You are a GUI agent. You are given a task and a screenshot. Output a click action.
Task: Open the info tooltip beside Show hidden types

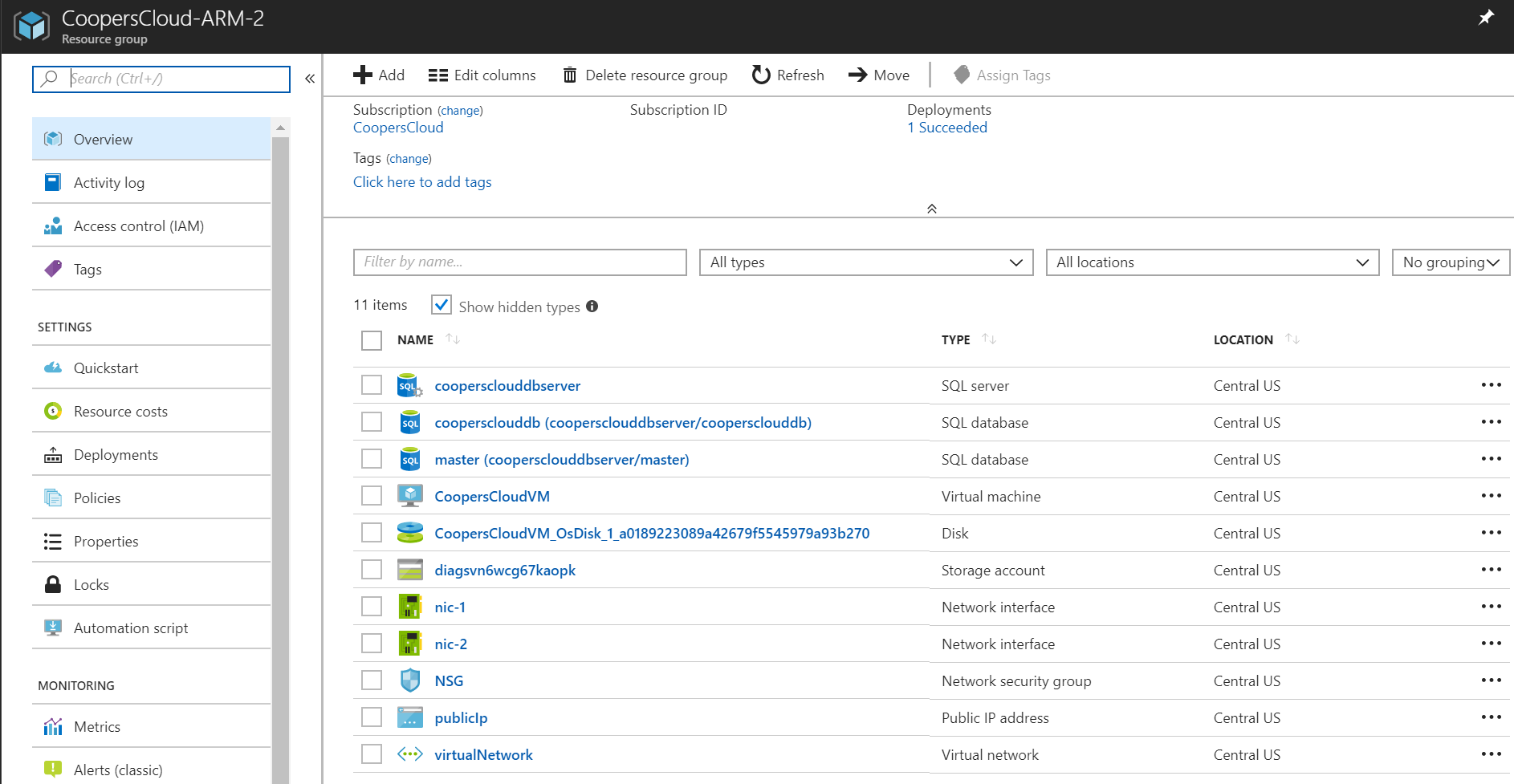point(592,307)
